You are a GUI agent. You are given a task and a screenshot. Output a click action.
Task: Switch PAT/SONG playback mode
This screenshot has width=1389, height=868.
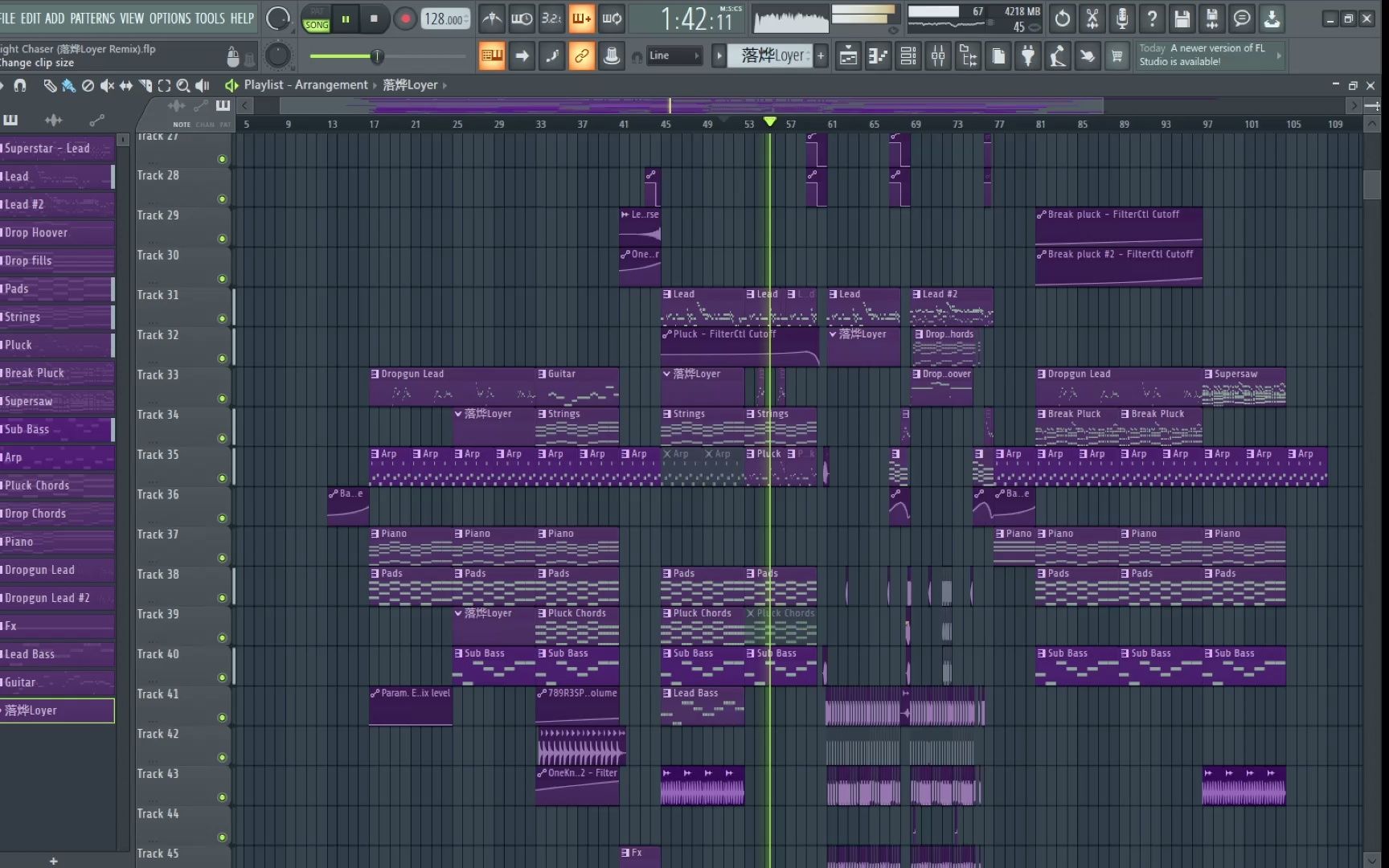tap(317, 18)
